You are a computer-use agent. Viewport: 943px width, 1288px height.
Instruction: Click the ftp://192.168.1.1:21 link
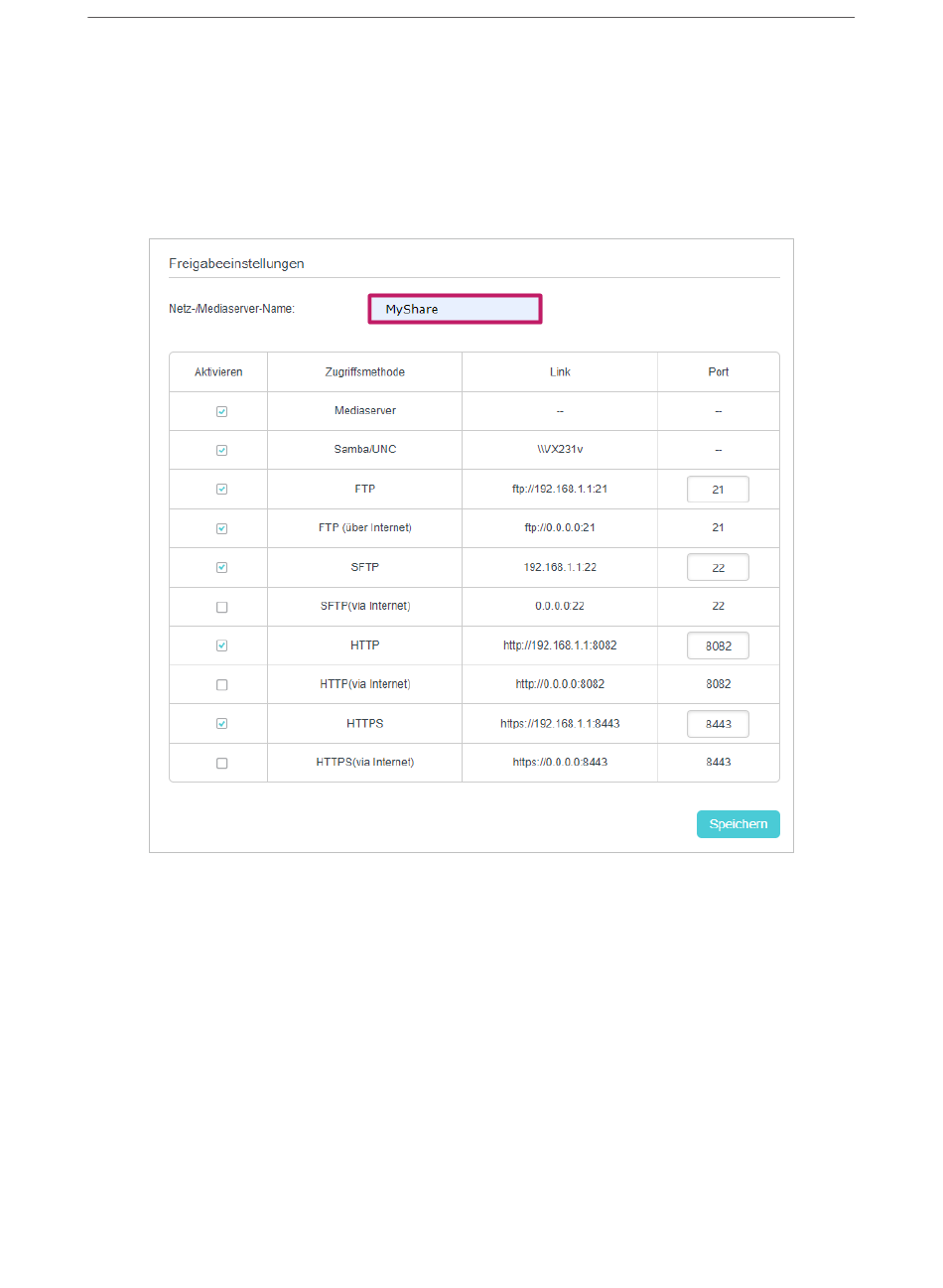click(x=560, y=490)
